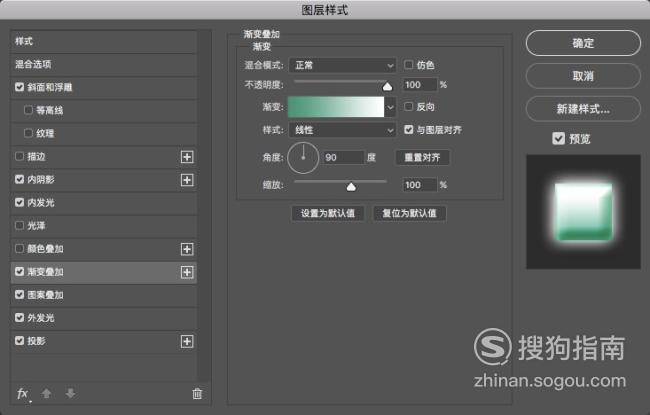Click the plus icon next to 投影
This screenshot has width=650, height=415.
(x=187, y=342)
